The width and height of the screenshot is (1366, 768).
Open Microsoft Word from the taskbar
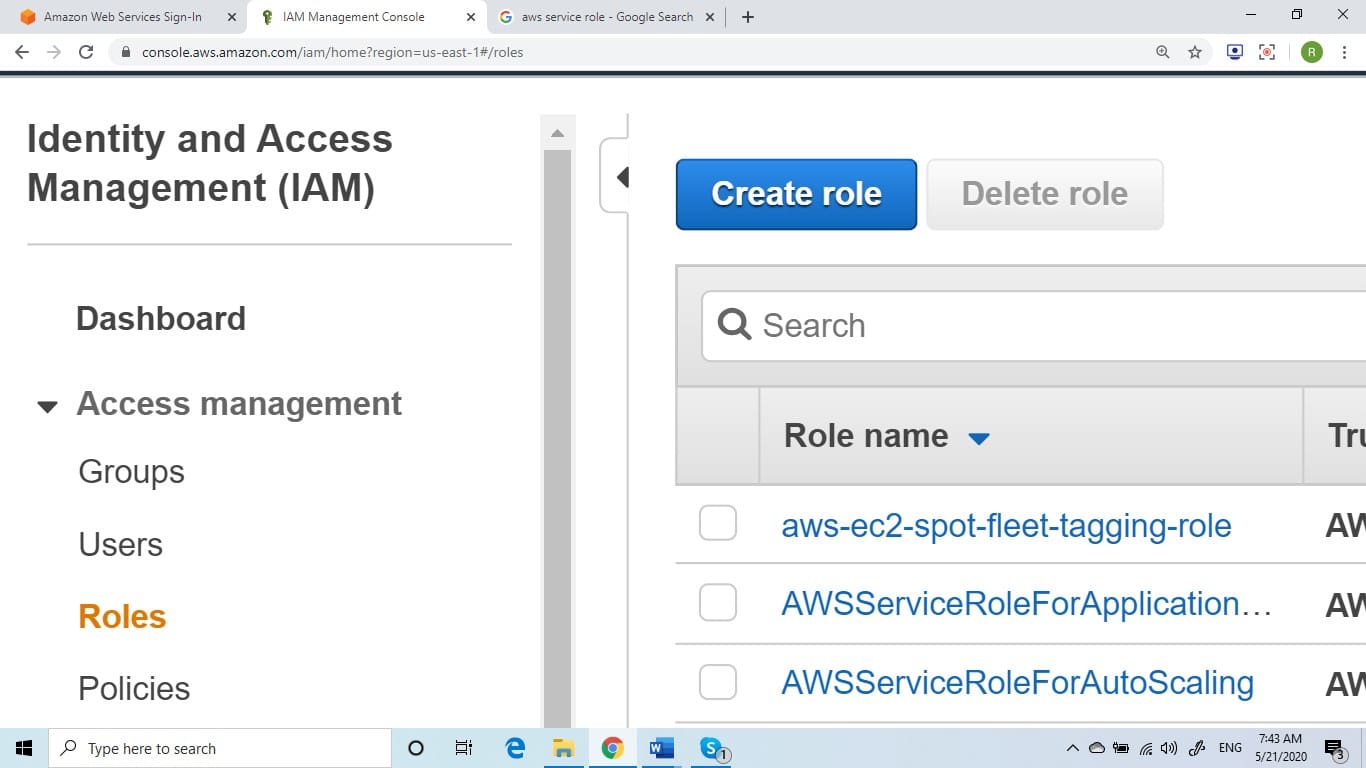coord(661,748)
